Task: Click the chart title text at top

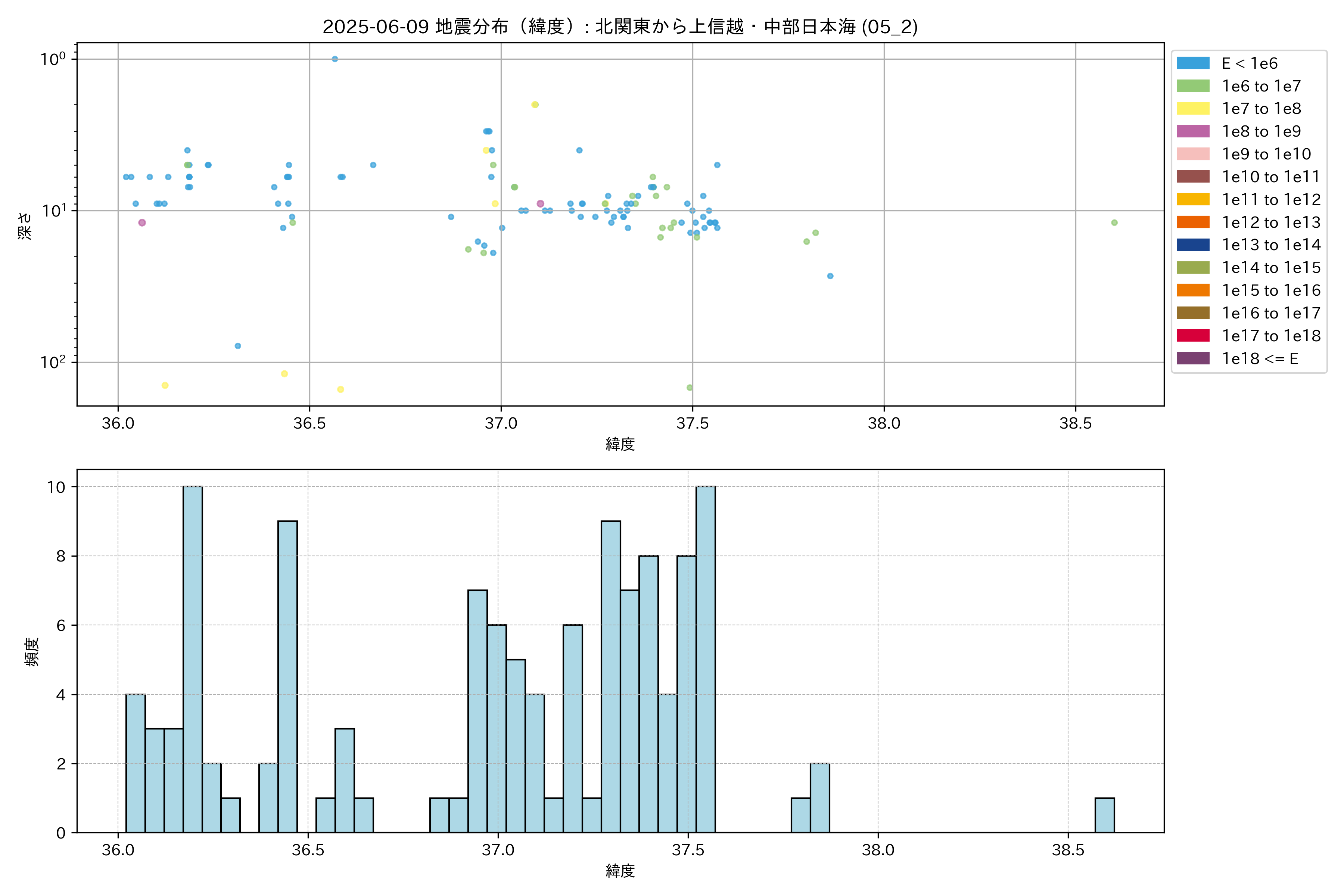Action: (x=620, y=27)
